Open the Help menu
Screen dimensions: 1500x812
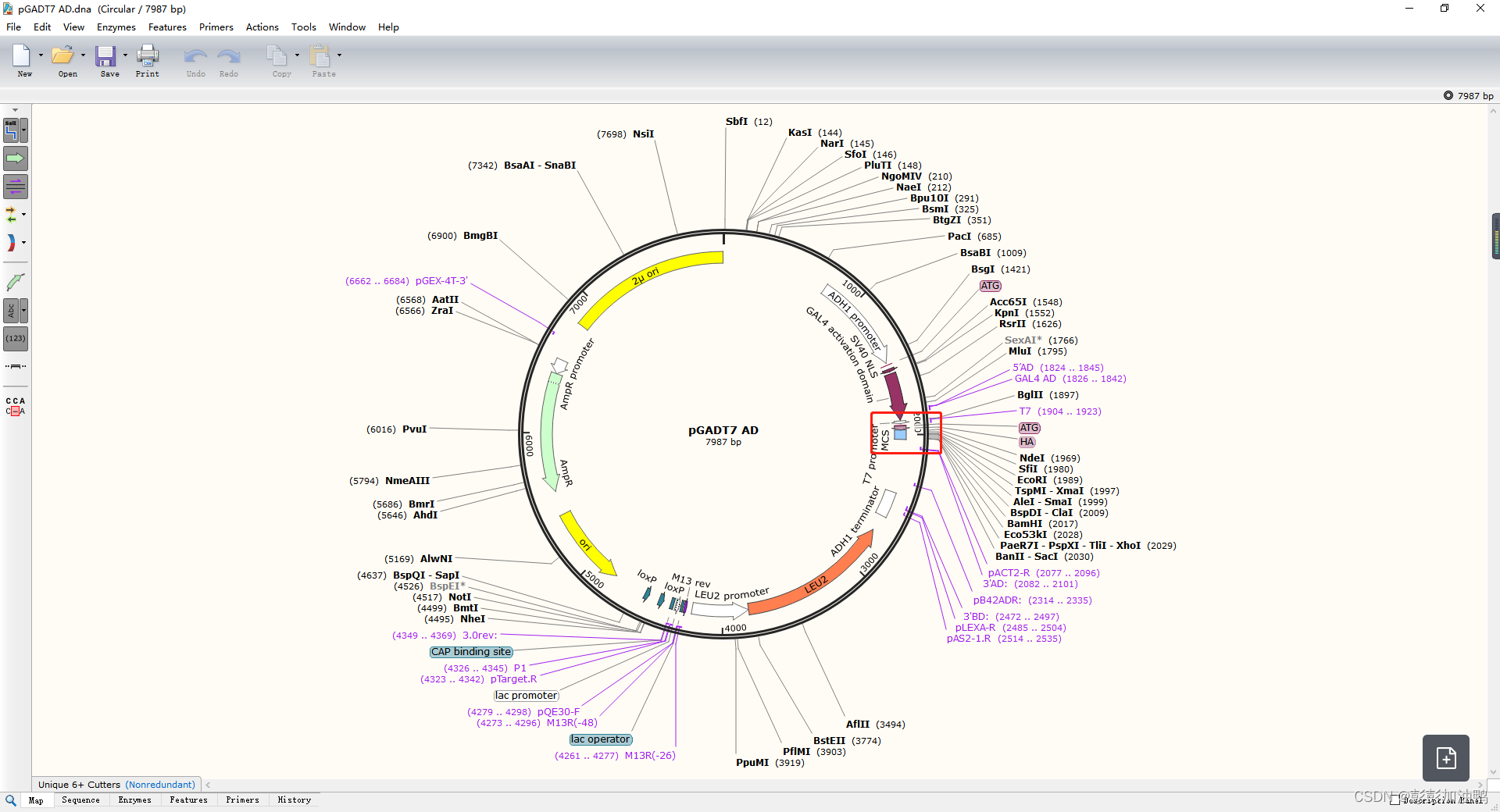tap(388, 27)
